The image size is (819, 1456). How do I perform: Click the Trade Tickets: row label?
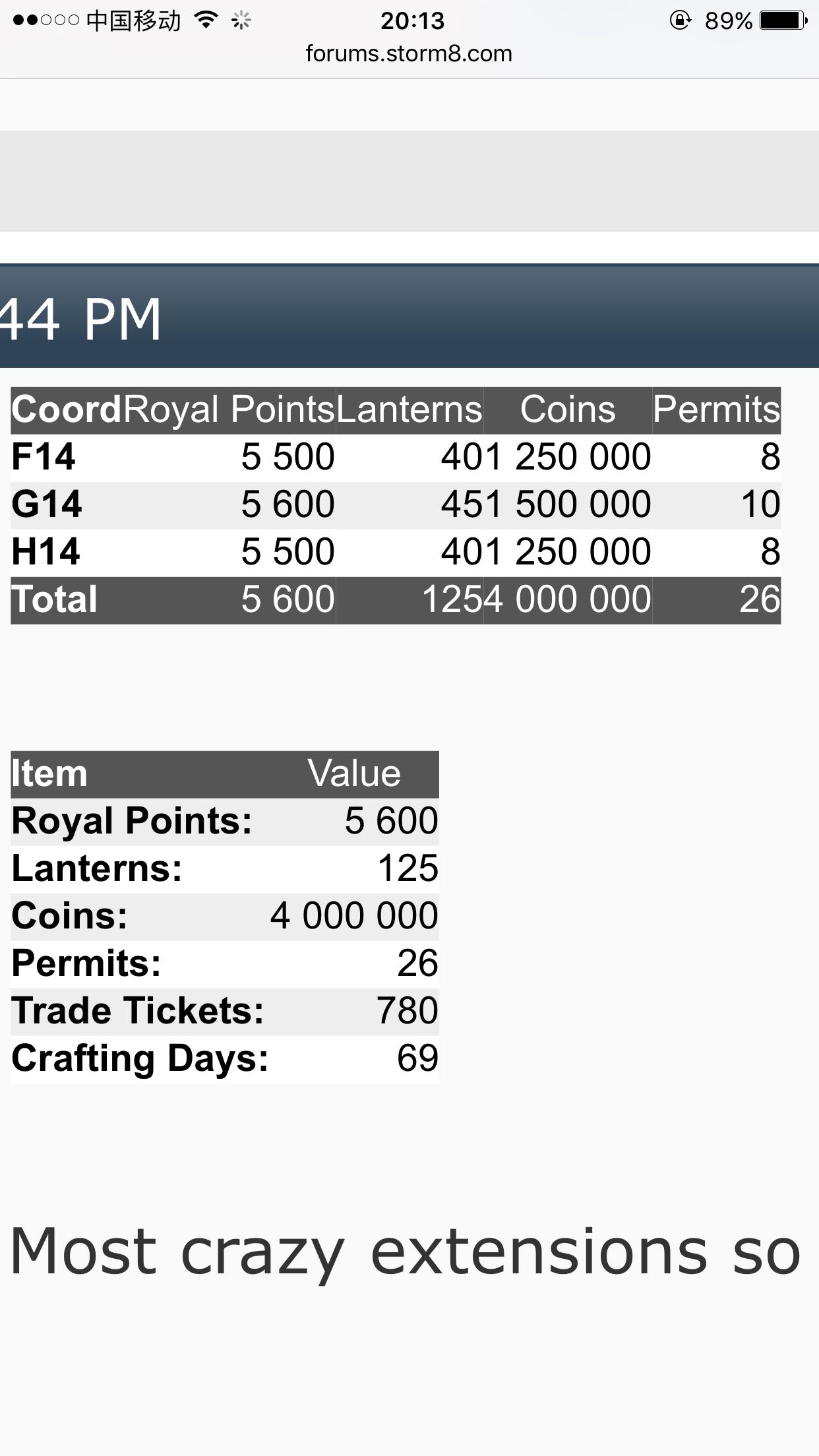[138, 1011]
